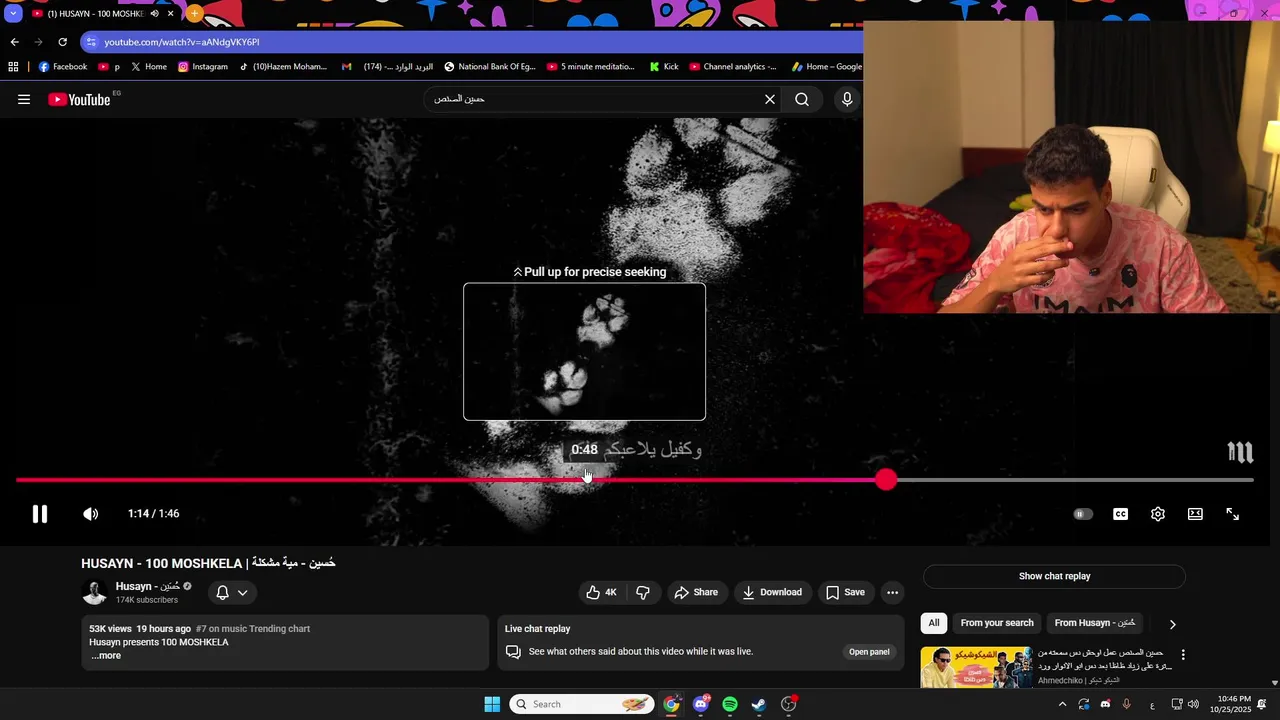The height and width of the screenshot is (720, 1280).
Task: Open the 5 minute meditation bookmark
Action: (x=591, y=67)
